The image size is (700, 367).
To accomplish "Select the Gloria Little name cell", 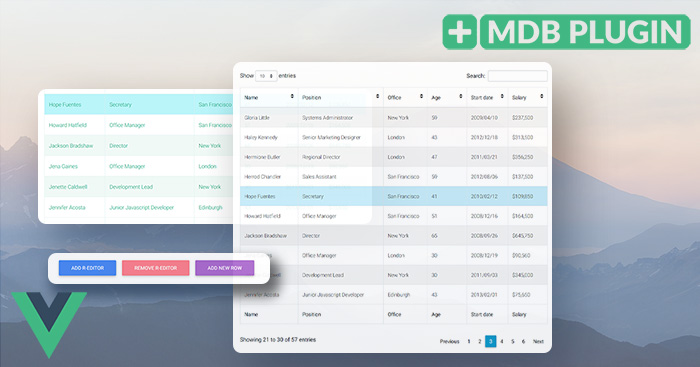I will coord(257,118).
